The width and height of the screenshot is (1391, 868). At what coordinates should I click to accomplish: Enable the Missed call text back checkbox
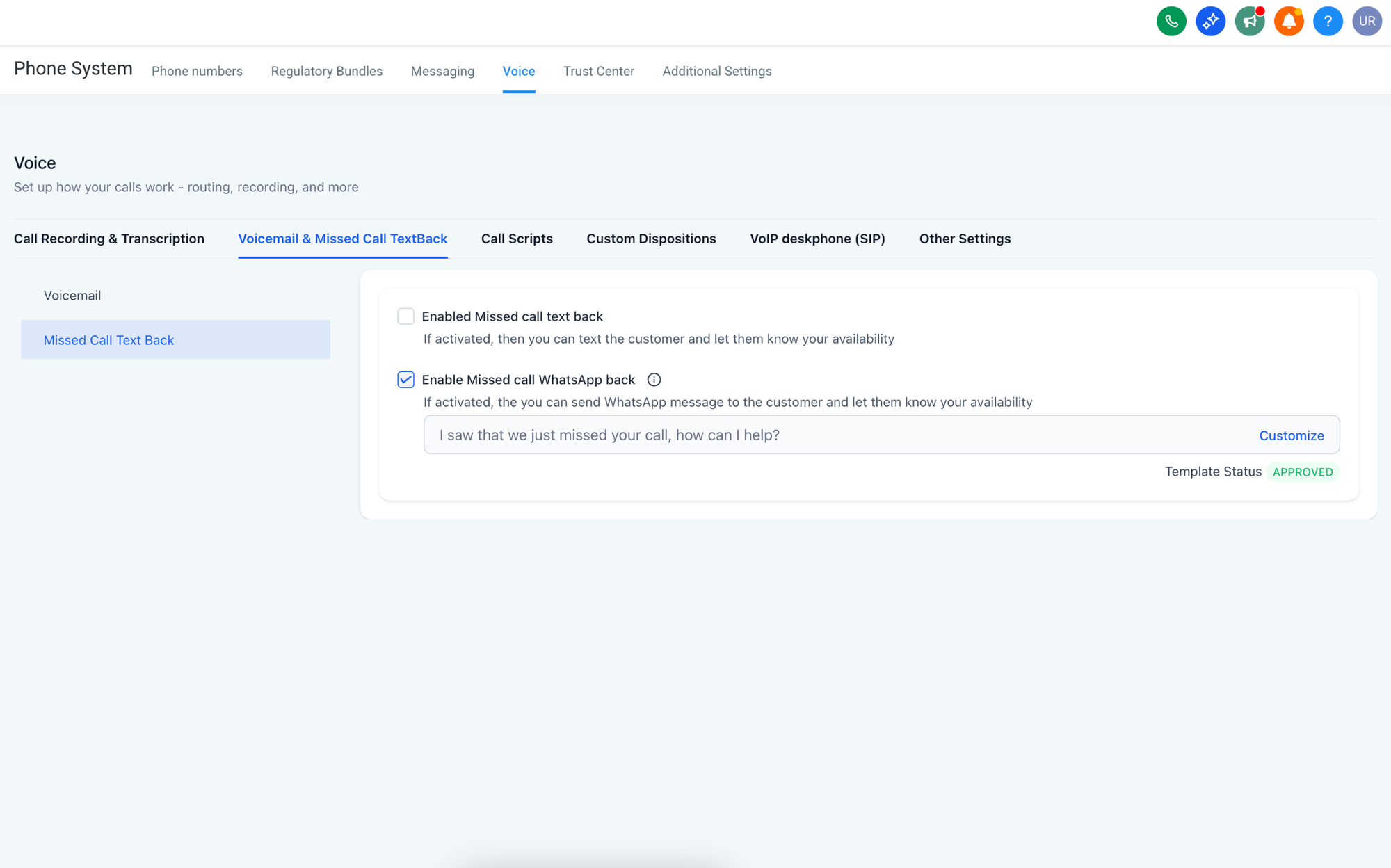point(405,316)
